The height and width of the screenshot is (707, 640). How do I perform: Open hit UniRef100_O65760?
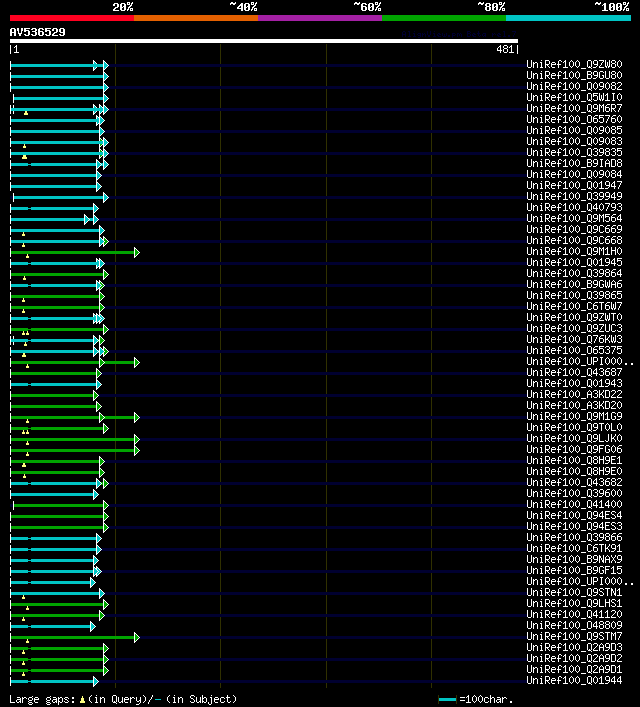[x=574, y=119]
